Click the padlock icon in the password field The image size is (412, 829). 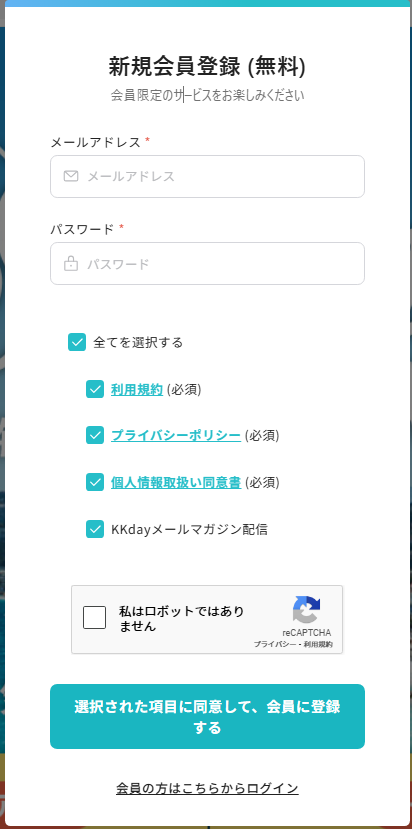pos(71,263)
